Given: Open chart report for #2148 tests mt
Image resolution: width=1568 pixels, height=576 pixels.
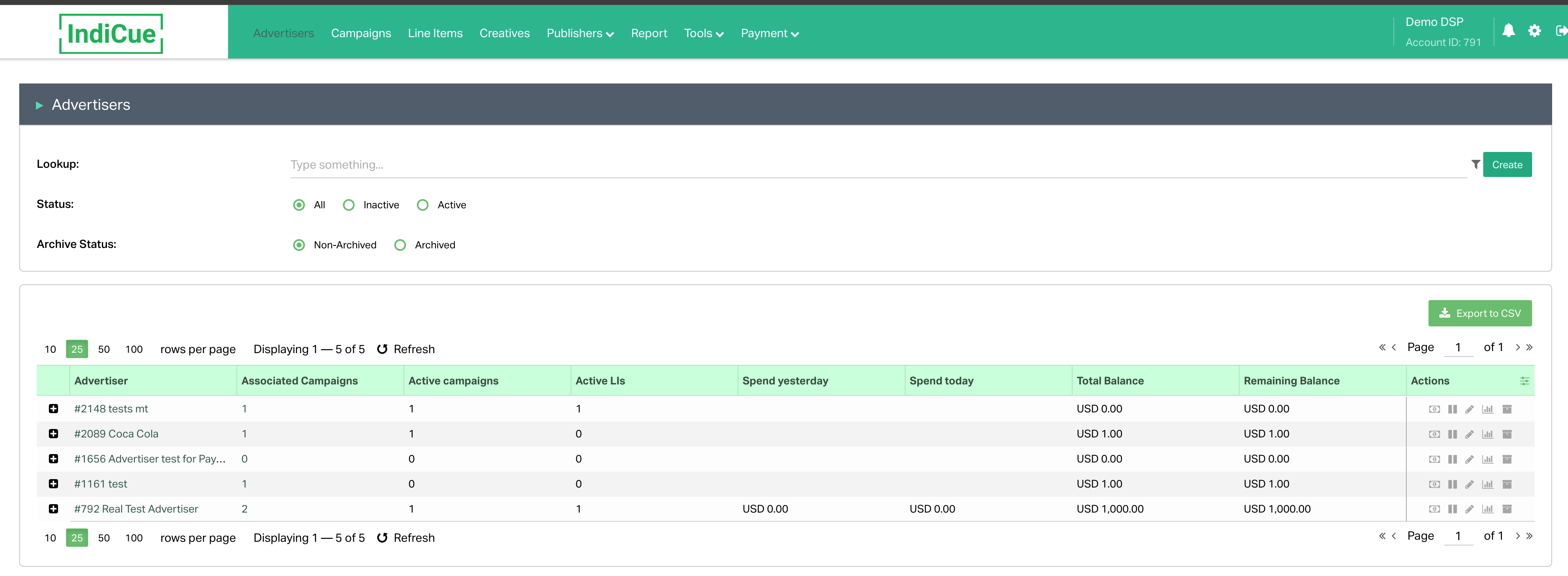Looking at the screenshot, I should click(1488, 409).
